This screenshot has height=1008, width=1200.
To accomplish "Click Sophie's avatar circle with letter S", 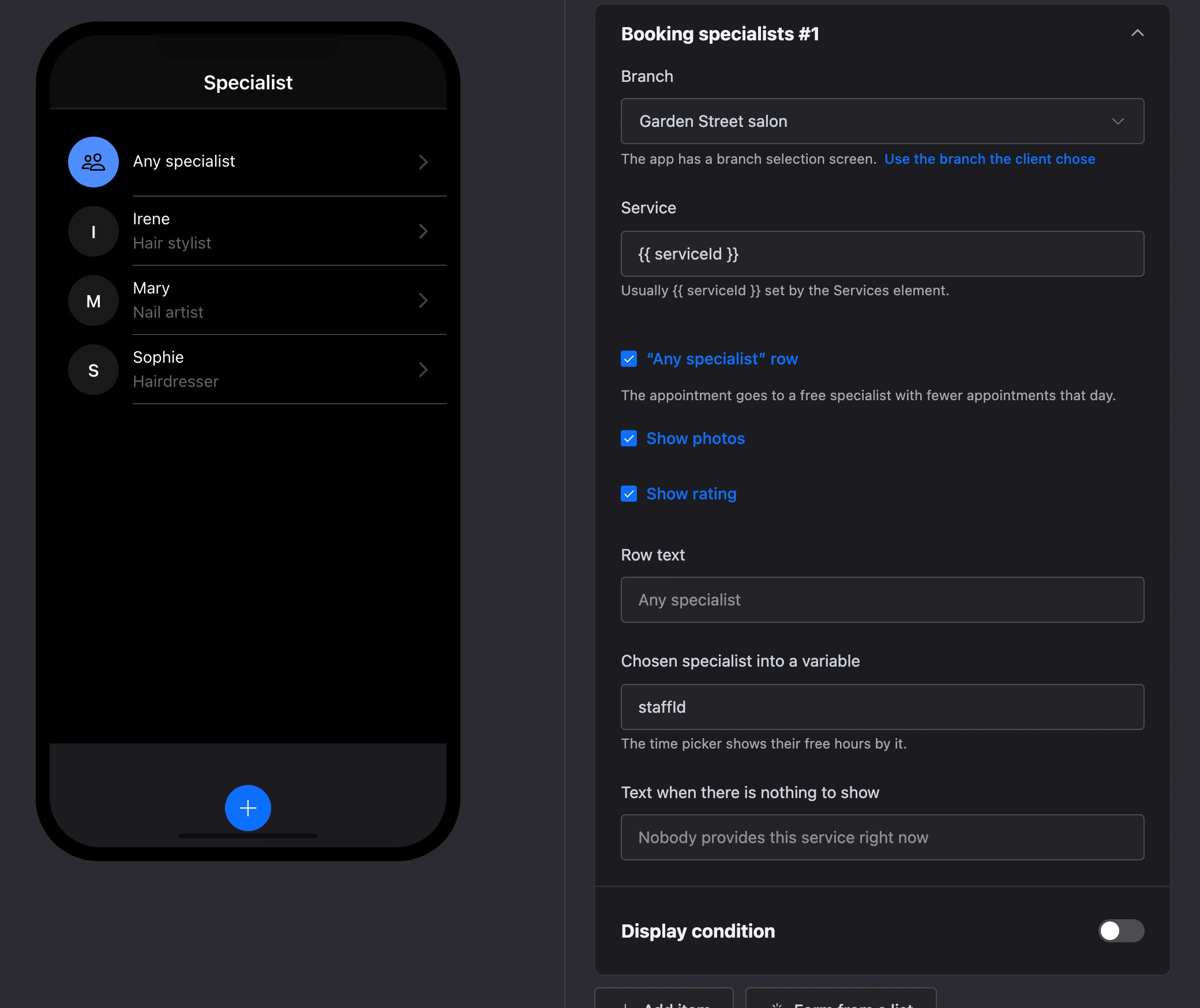I will click(93, 370).
